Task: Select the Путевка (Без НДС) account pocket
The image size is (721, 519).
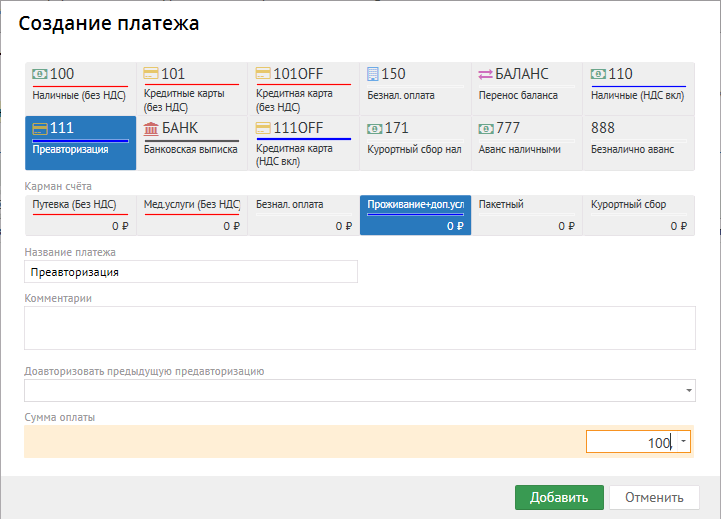Action: [x=80, y=214]
